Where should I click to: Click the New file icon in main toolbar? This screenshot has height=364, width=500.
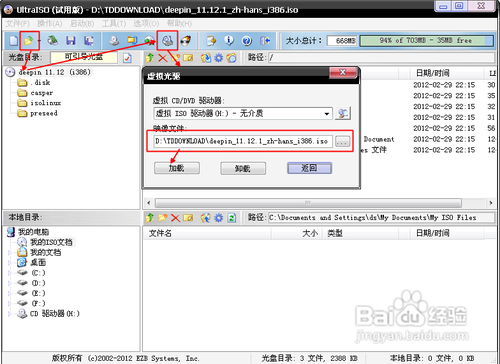(x=14, y=41)
